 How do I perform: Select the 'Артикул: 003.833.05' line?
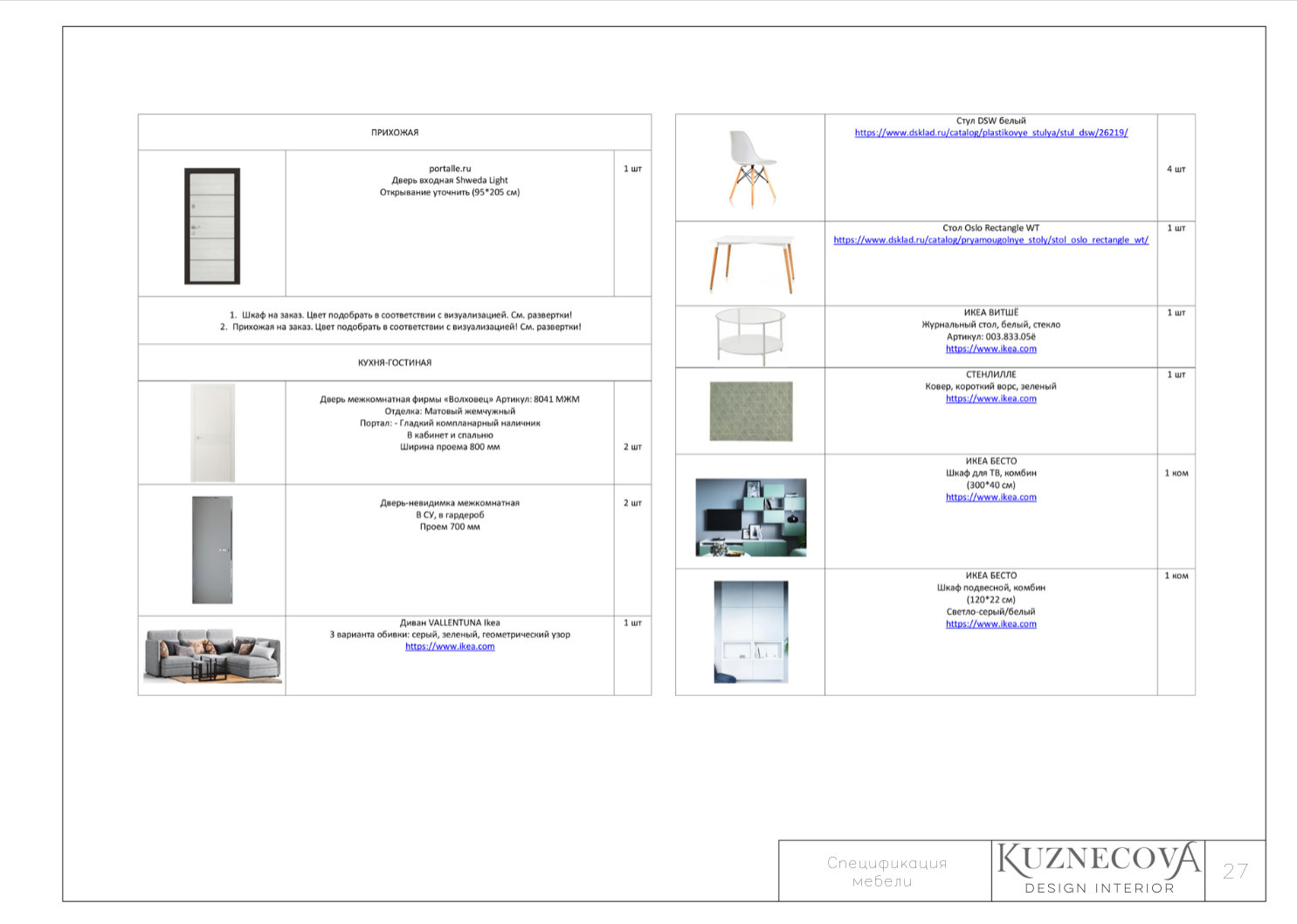(x=991, y=336)
